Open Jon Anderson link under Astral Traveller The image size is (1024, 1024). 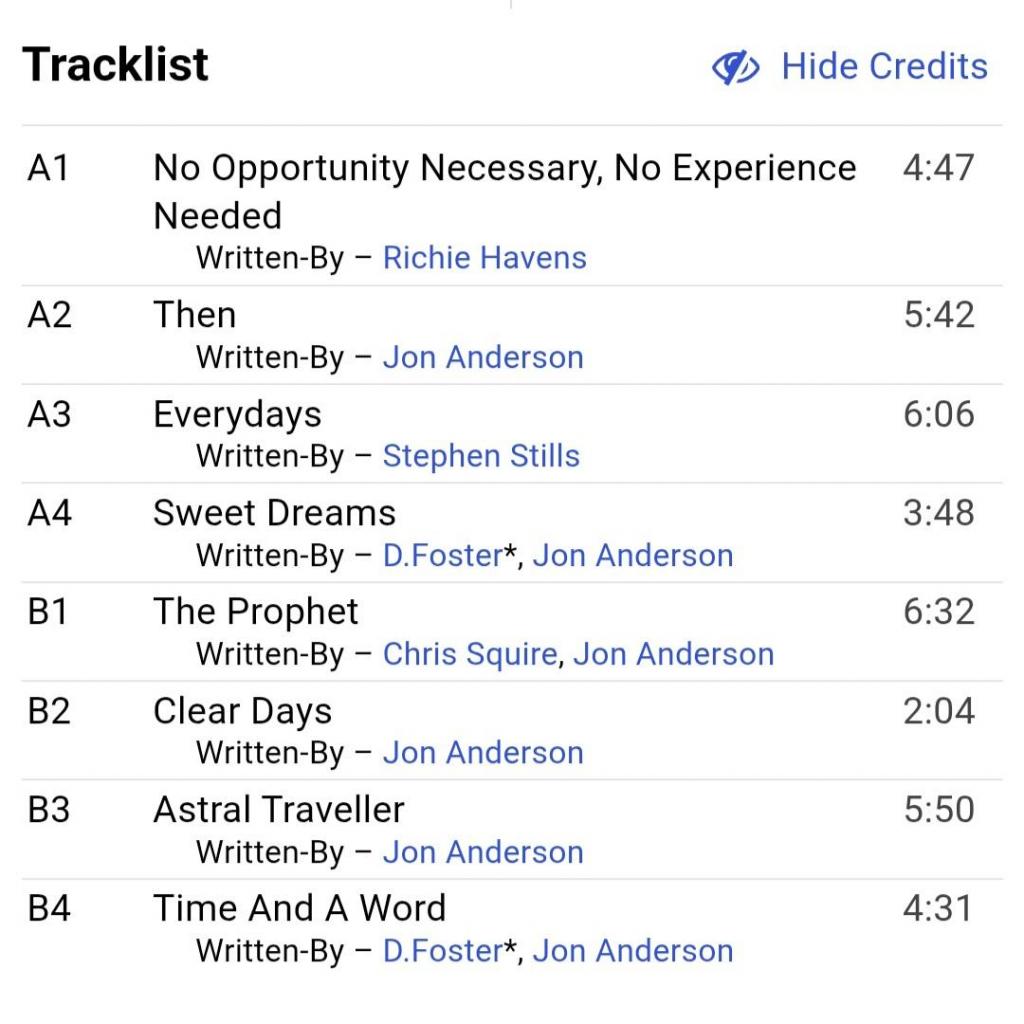coord(483,852)
